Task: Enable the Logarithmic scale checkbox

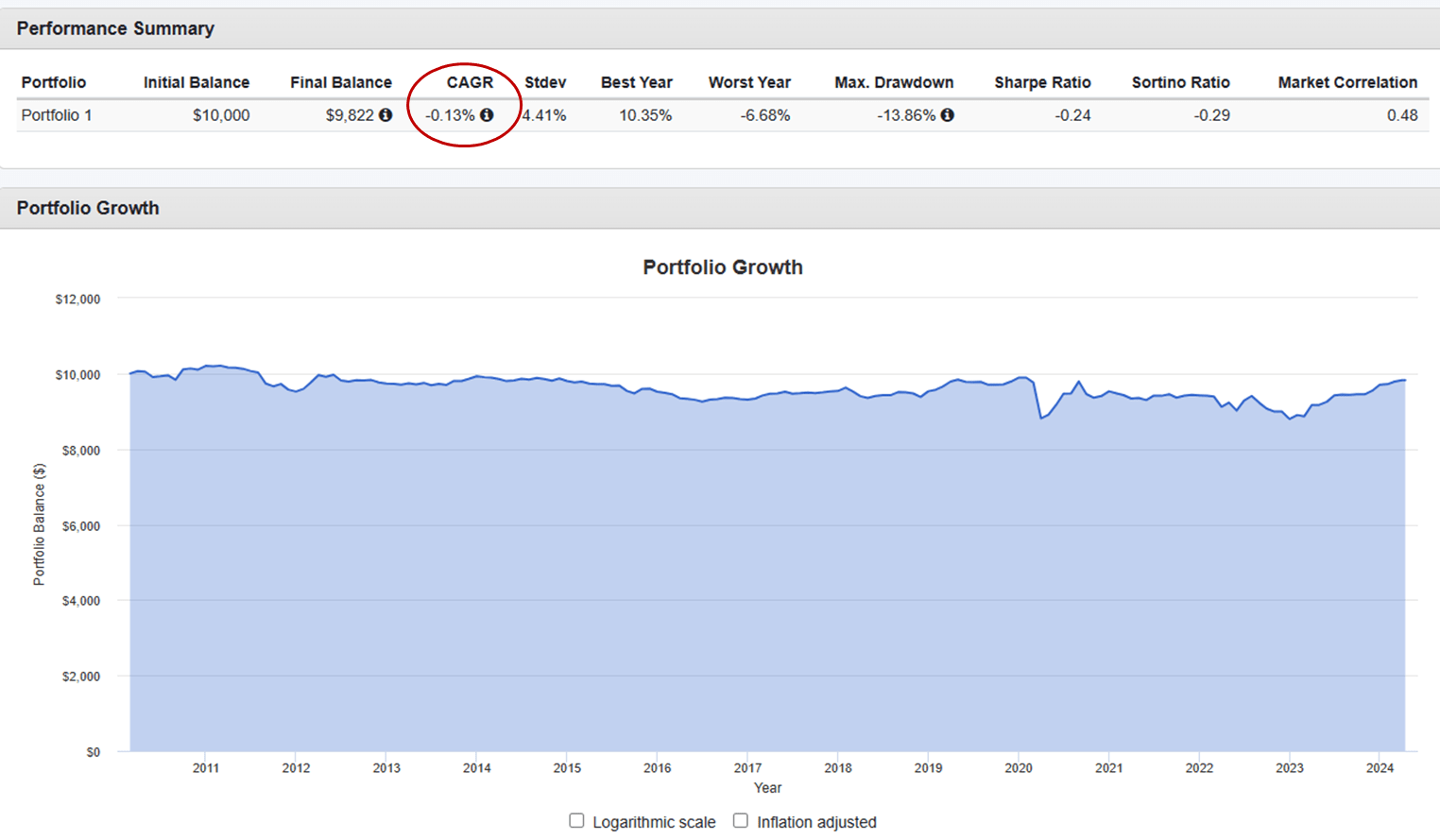Action: (576, 820)
